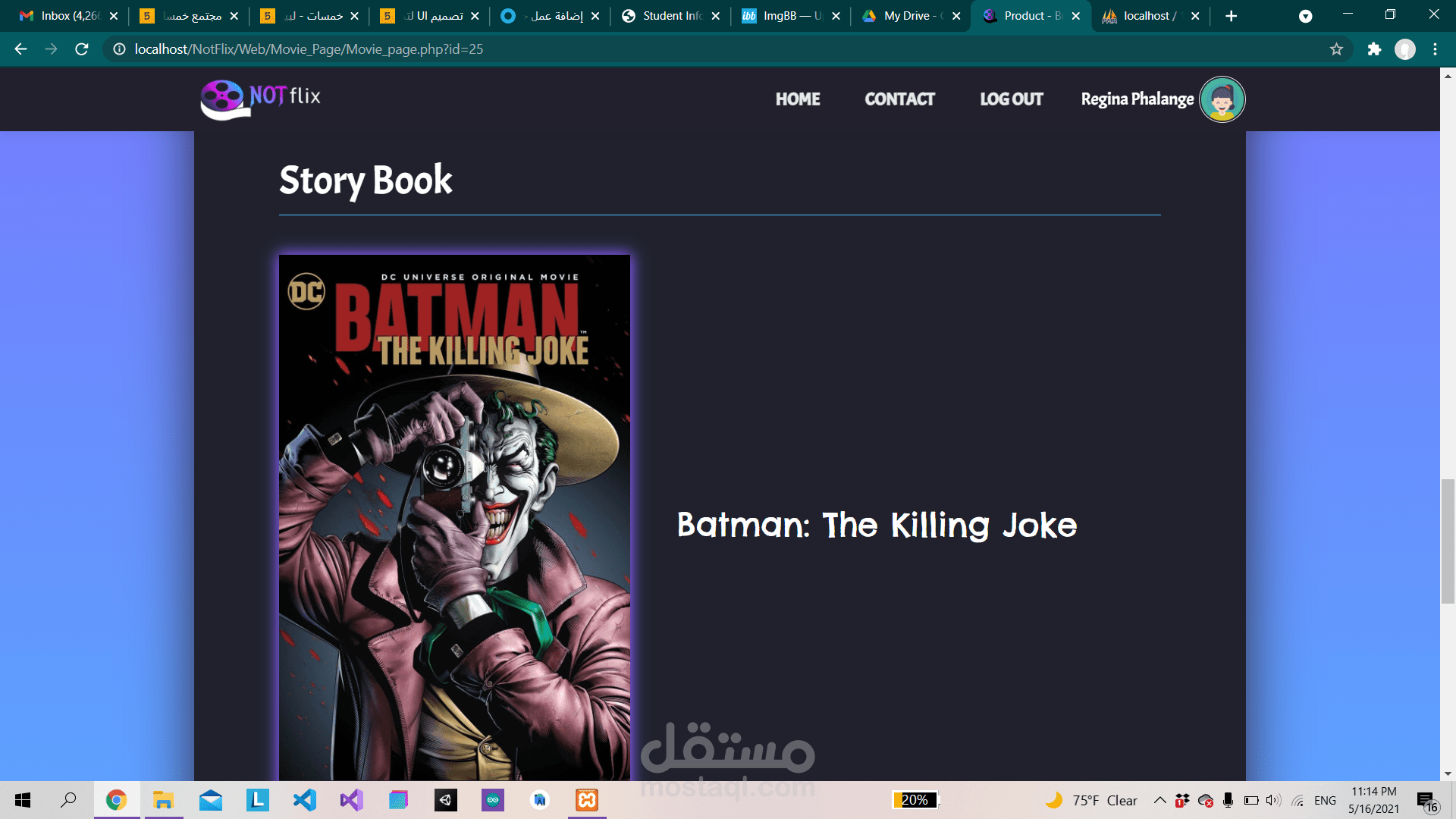Expand tab search dropdown arrow
Viewport: 1456px width, 819px height.
click(x=1305, y=16)
